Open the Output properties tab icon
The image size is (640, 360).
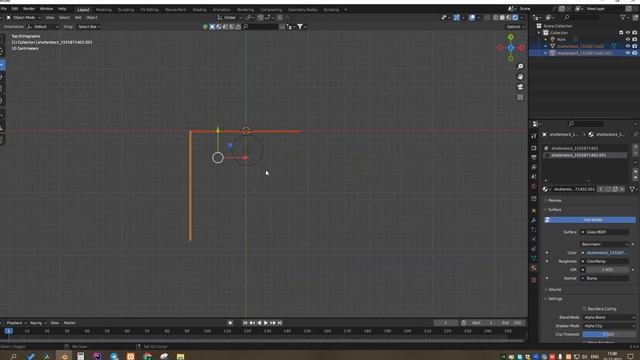pos(534,158)
